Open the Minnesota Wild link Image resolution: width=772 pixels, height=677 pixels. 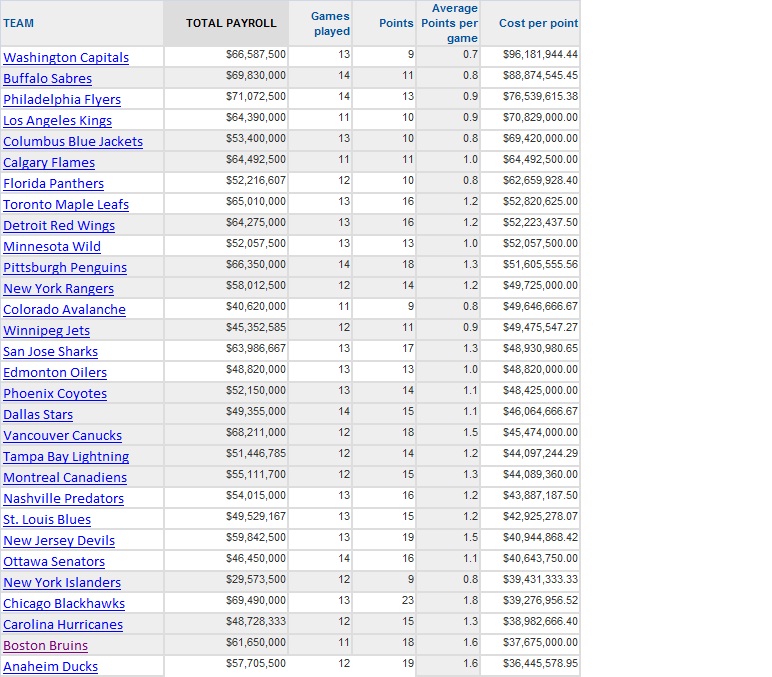(52, 247)
